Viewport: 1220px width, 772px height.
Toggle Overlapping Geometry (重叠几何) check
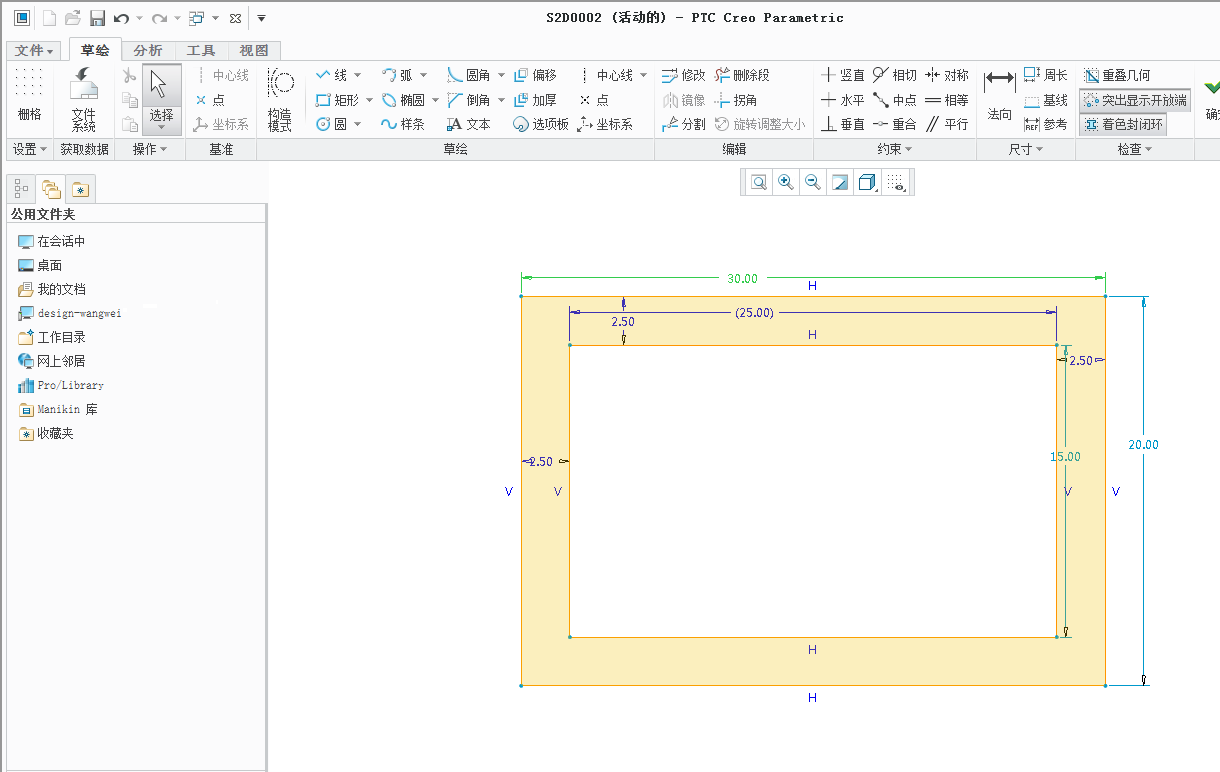[1117, 75]
